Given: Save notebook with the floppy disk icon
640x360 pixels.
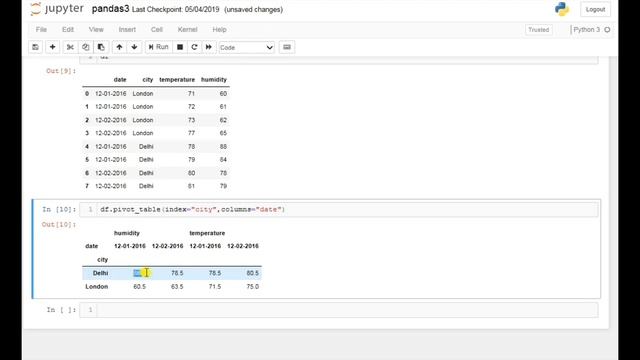Looking at the screenshot, I should click(36, 47).
